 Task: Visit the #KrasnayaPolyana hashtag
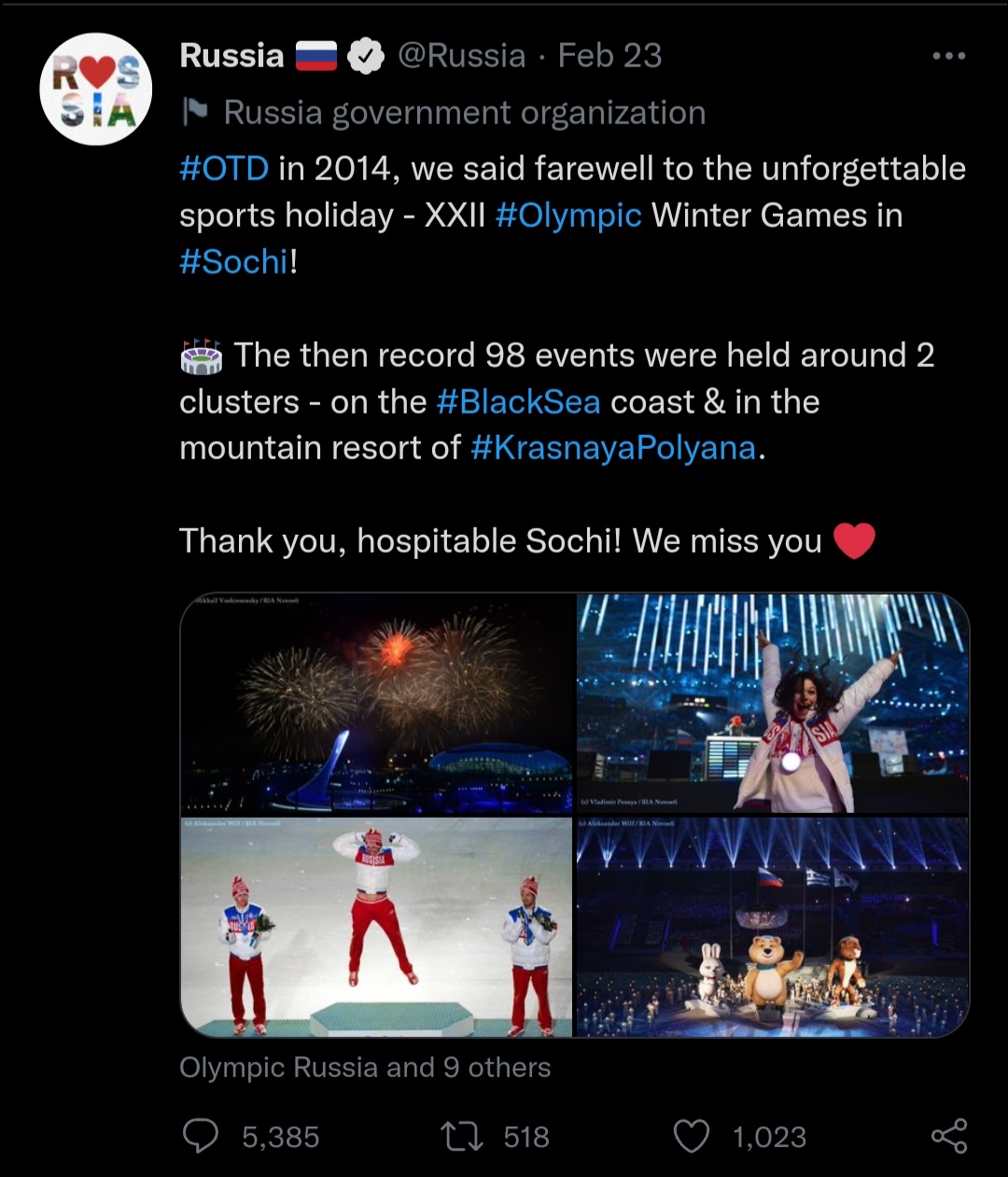pos(613,449)
